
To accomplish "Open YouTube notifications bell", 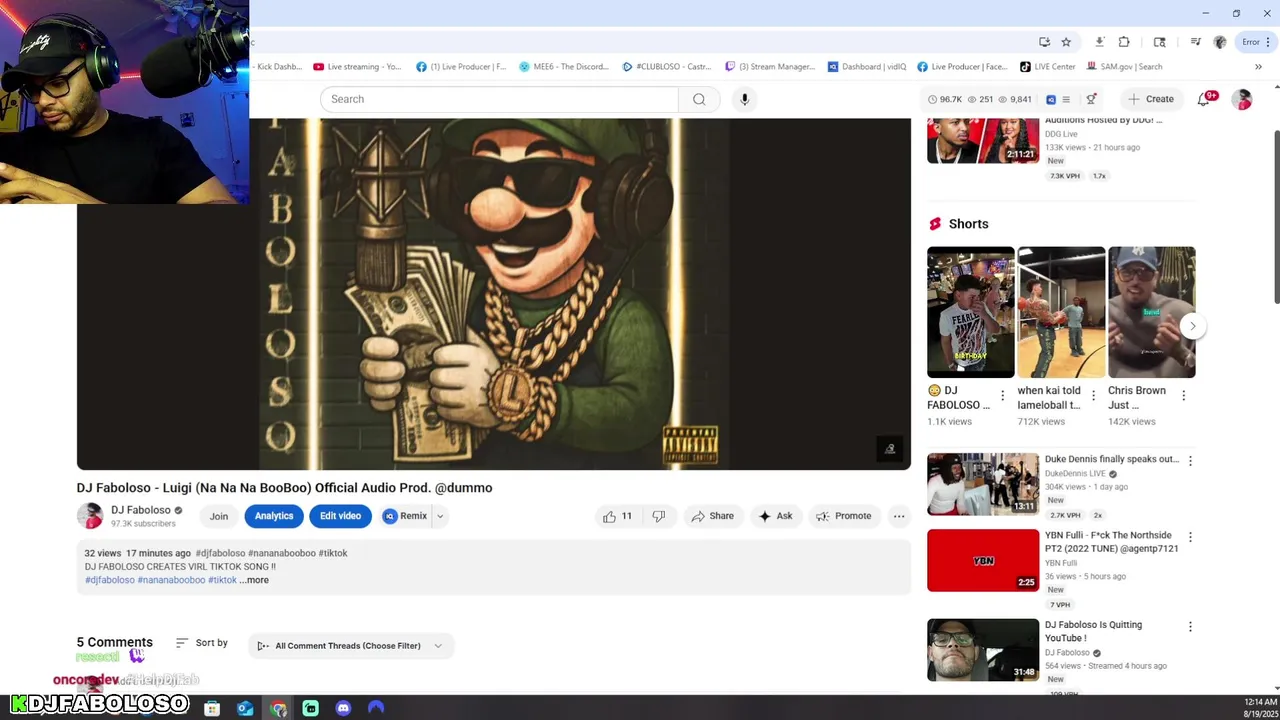I will click(x=1204, y=99).
